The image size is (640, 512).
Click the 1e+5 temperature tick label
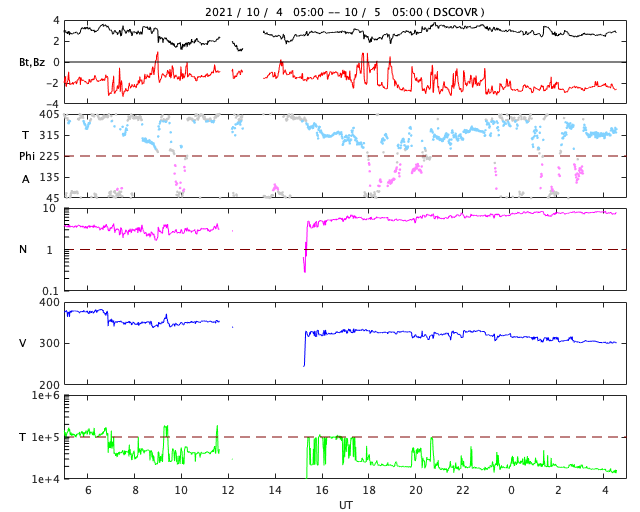coord(45,437)
